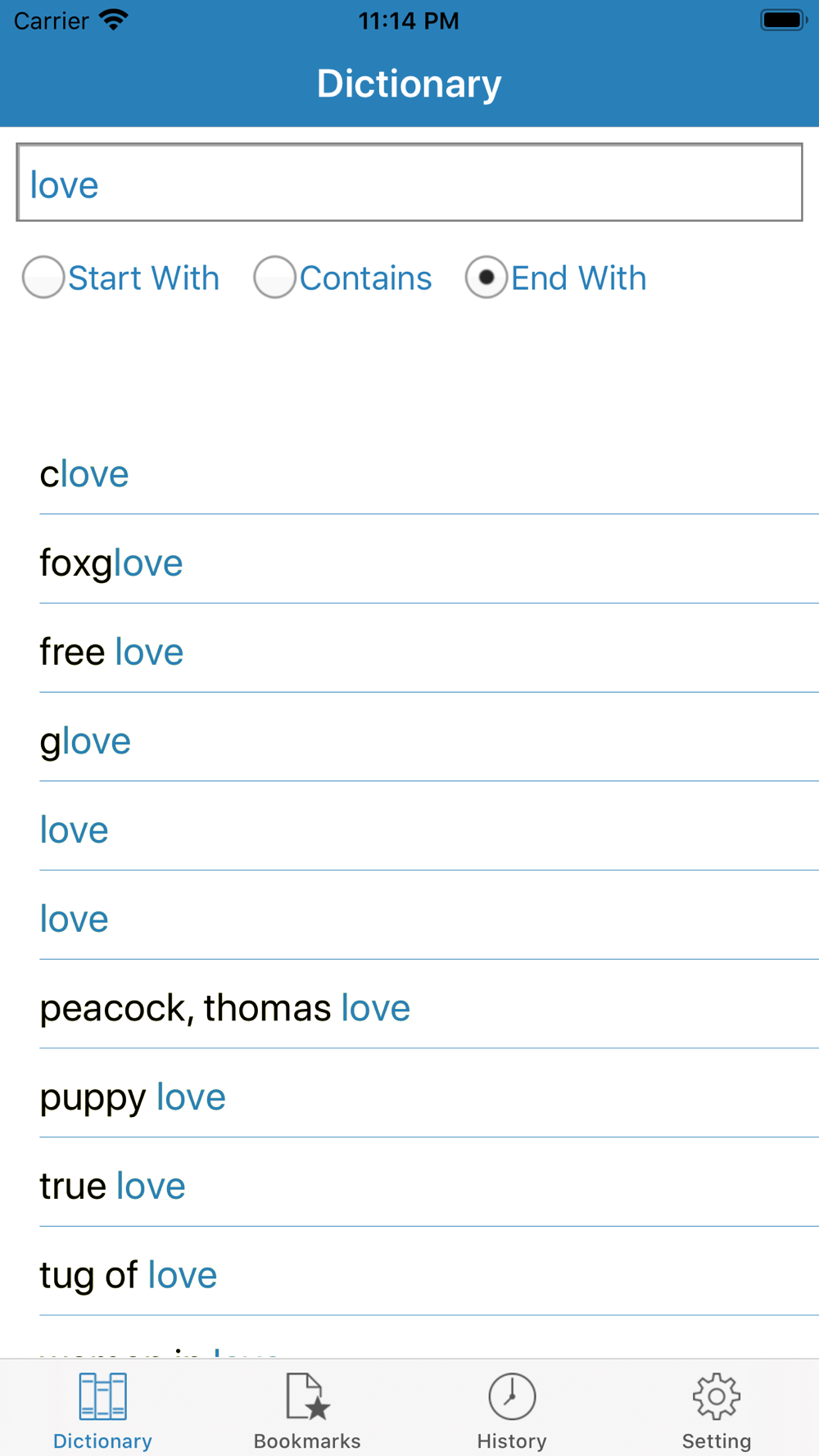This screenshot has height=1456, width=819.
Task: Open the glove entry
Action: (429, 741)
